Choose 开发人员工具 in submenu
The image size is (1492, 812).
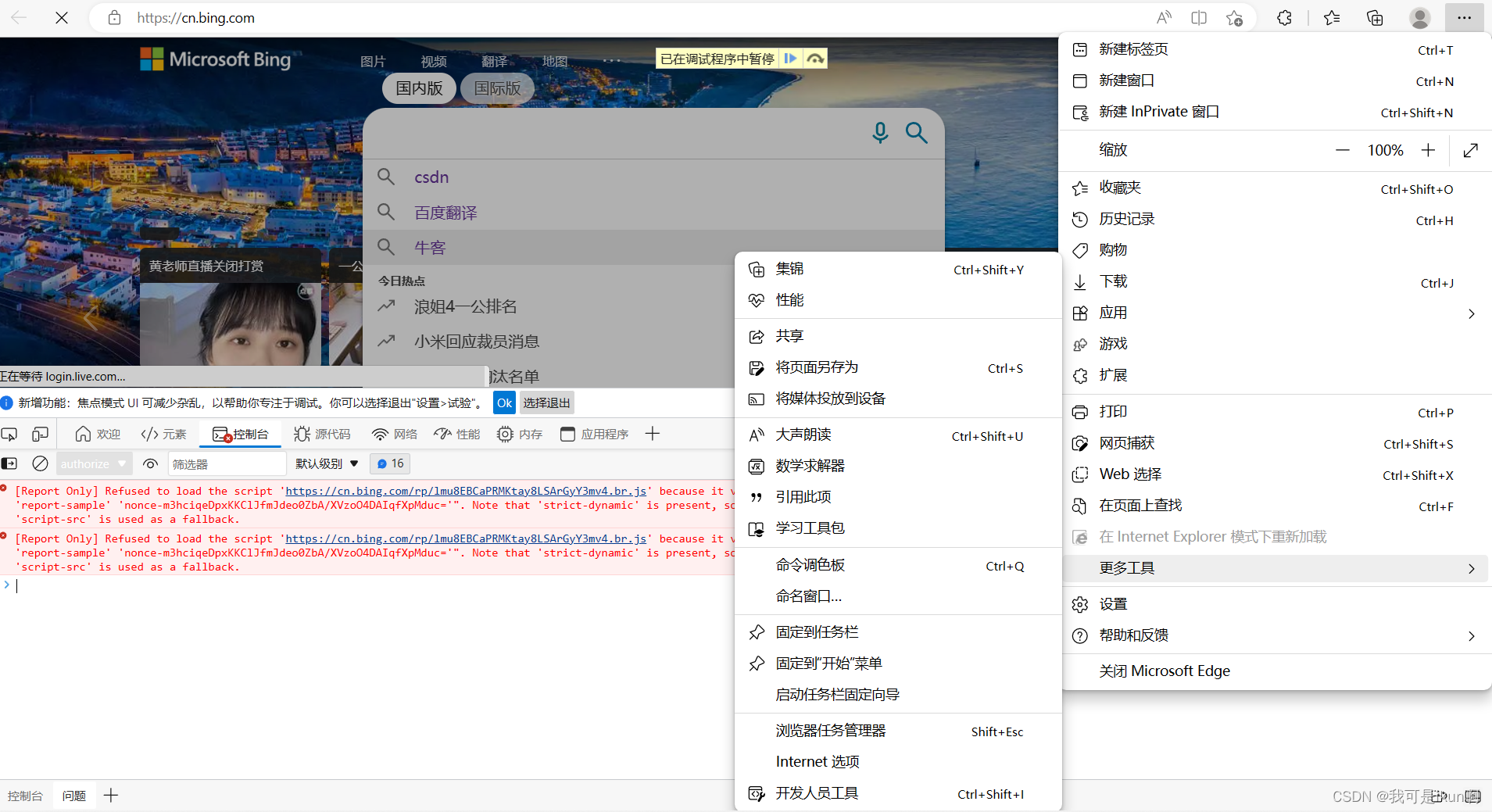coord(898,793)
